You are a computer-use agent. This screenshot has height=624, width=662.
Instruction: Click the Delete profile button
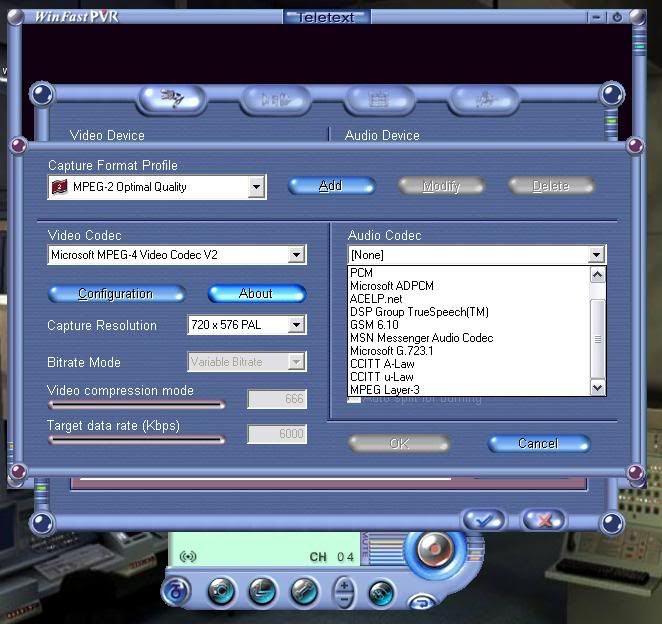coord(551,186)
